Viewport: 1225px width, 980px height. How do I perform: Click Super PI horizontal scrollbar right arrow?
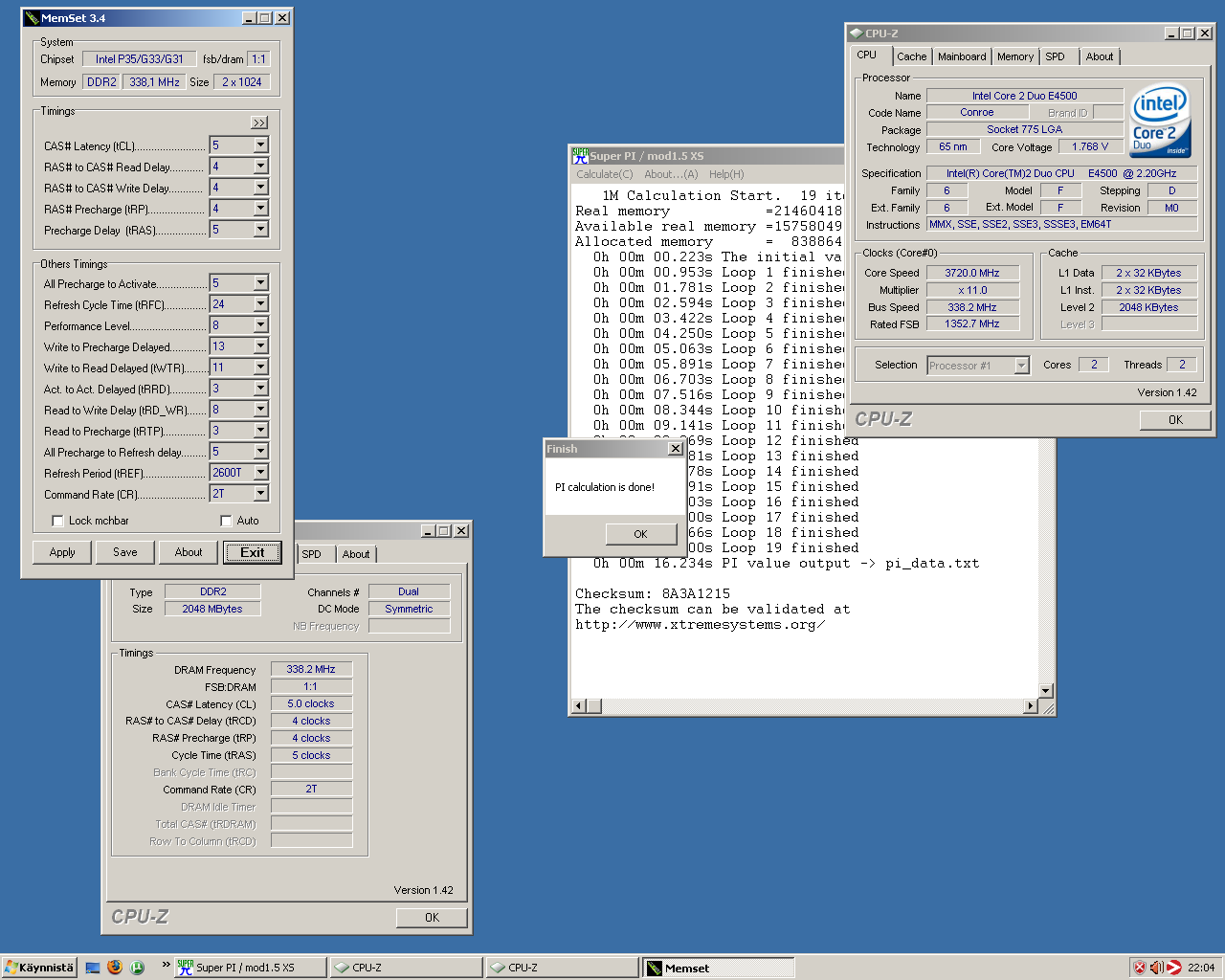tap(1031, 706)
